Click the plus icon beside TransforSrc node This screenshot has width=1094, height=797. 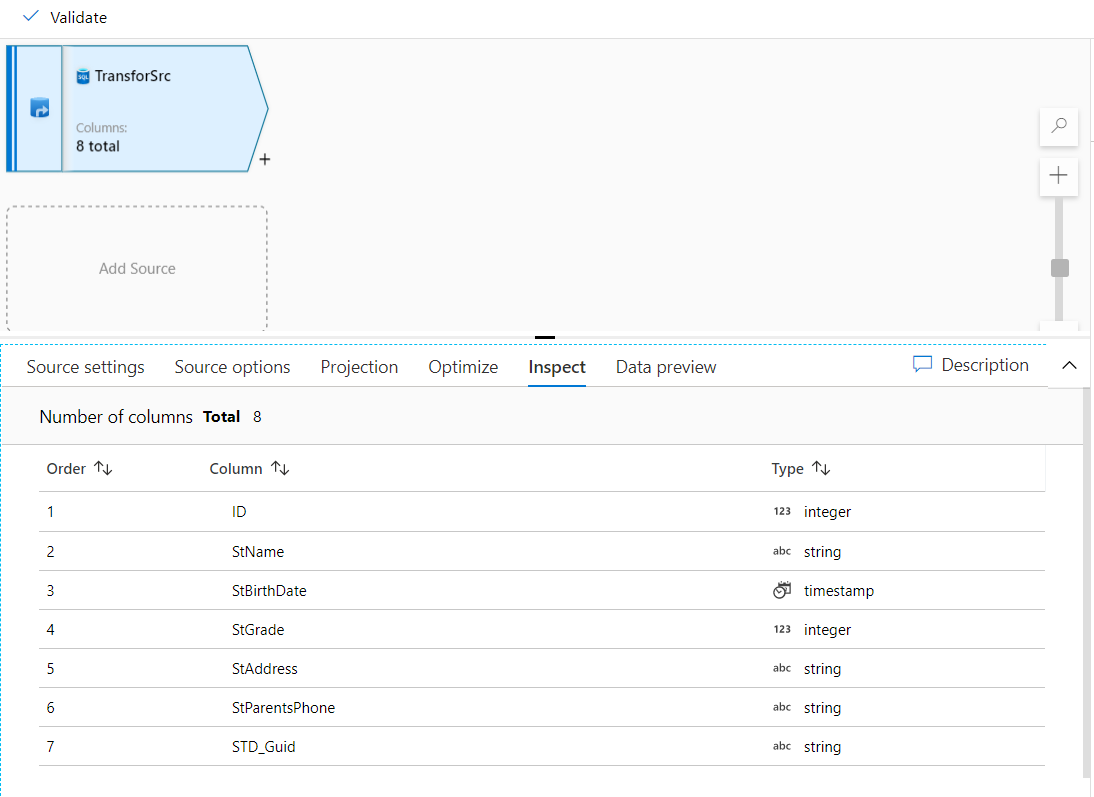coord(265,159)
